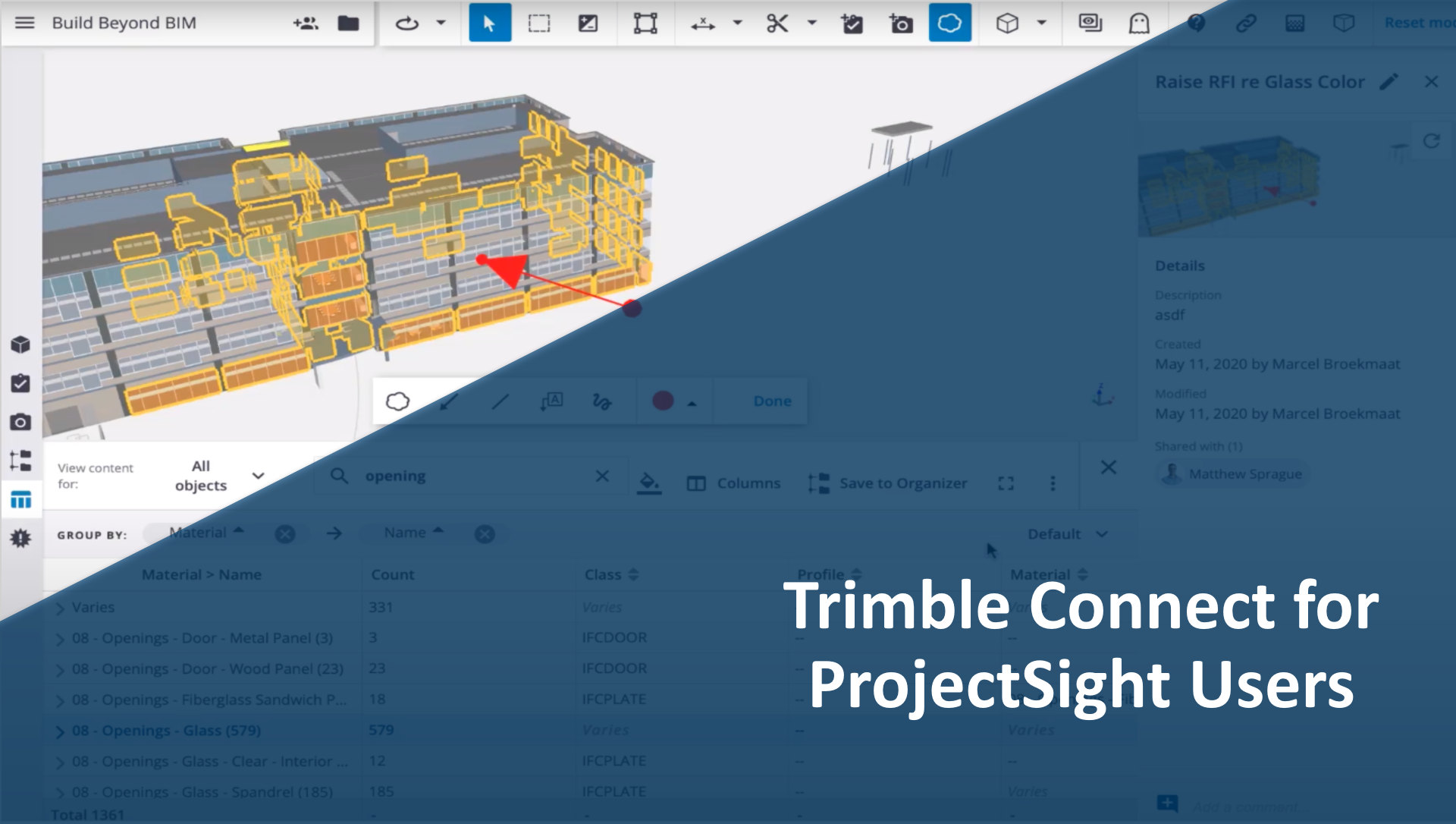Viewport: 1456px width, 824px height.
Task: Pick the freehand scribble markup tool
Action: point(602,401)
